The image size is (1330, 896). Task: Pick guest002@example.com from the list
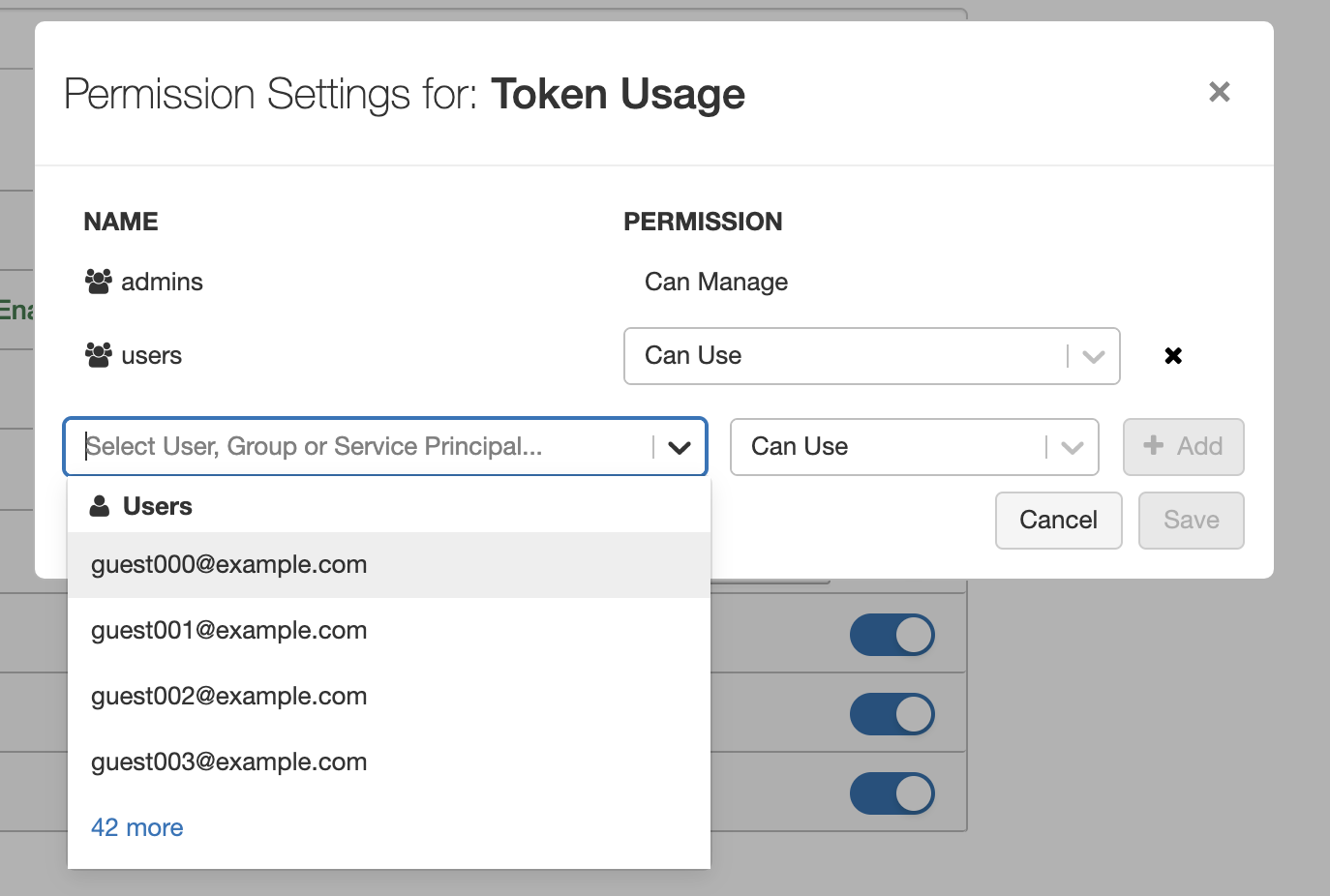tap(229, 697)
